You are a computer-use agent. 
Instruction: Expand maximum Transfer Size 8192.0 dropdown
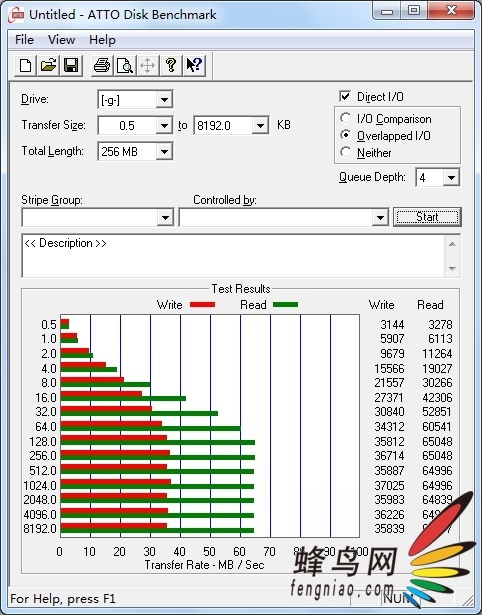pos(260,126)
